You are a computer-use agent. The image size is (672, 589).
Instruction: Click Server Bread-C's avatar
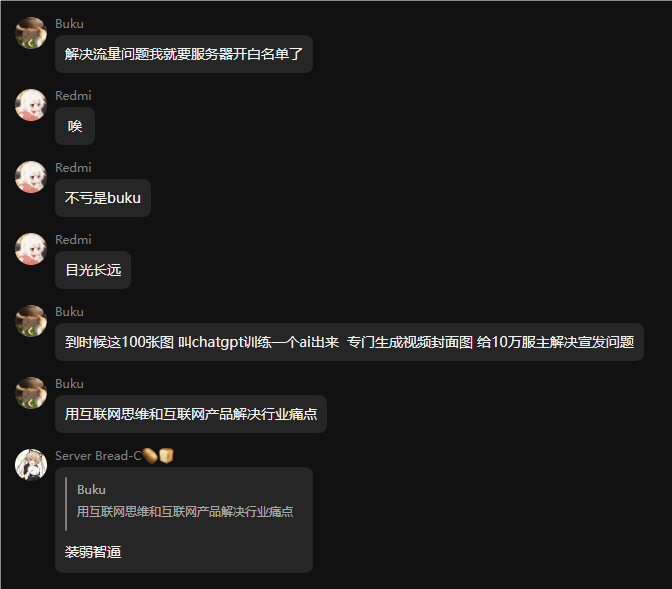[31, 465]
